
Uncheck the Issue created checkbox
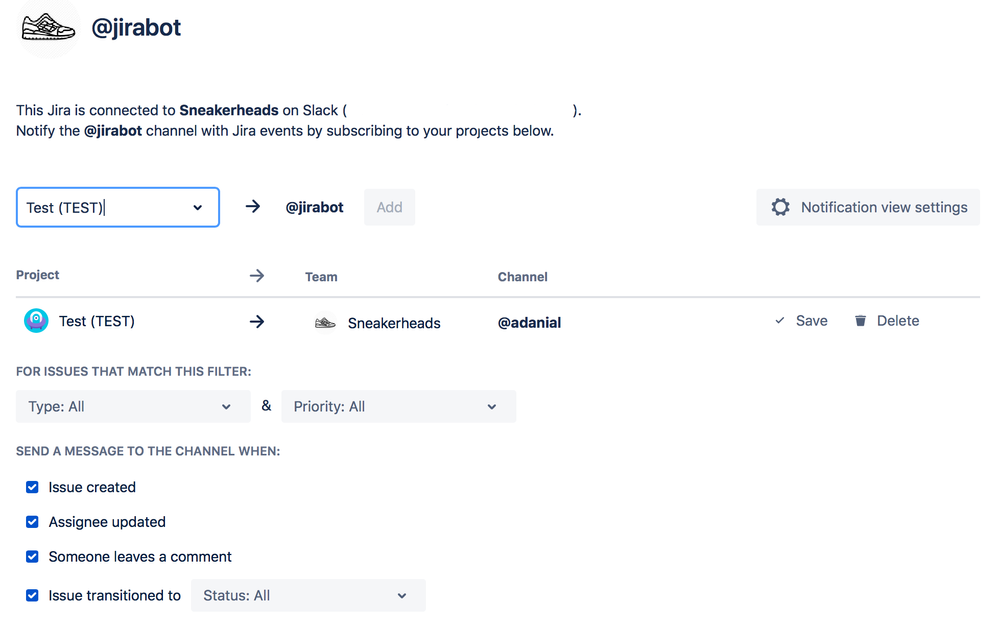point(32,487)
